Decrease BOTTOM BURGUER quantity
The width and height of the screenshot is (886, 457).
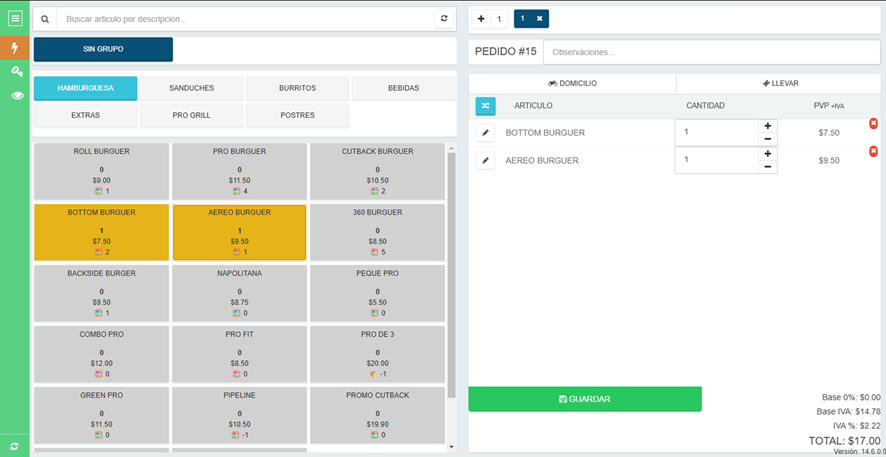767,139
